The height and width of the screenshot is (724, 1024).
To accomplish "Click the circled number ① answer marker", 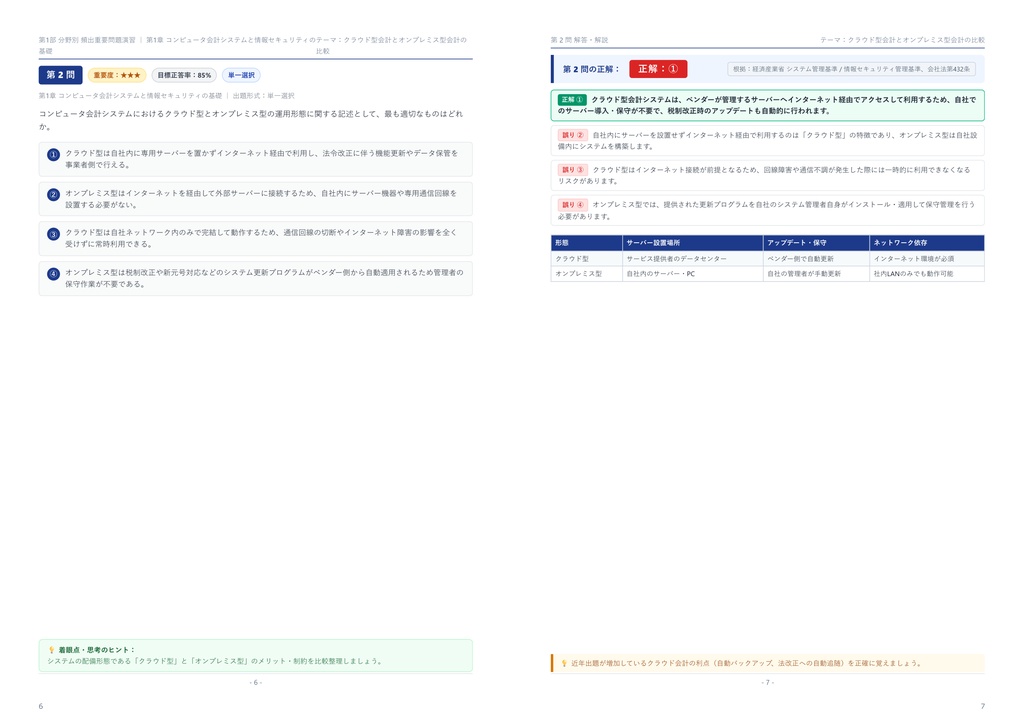I will pos(54,155).
